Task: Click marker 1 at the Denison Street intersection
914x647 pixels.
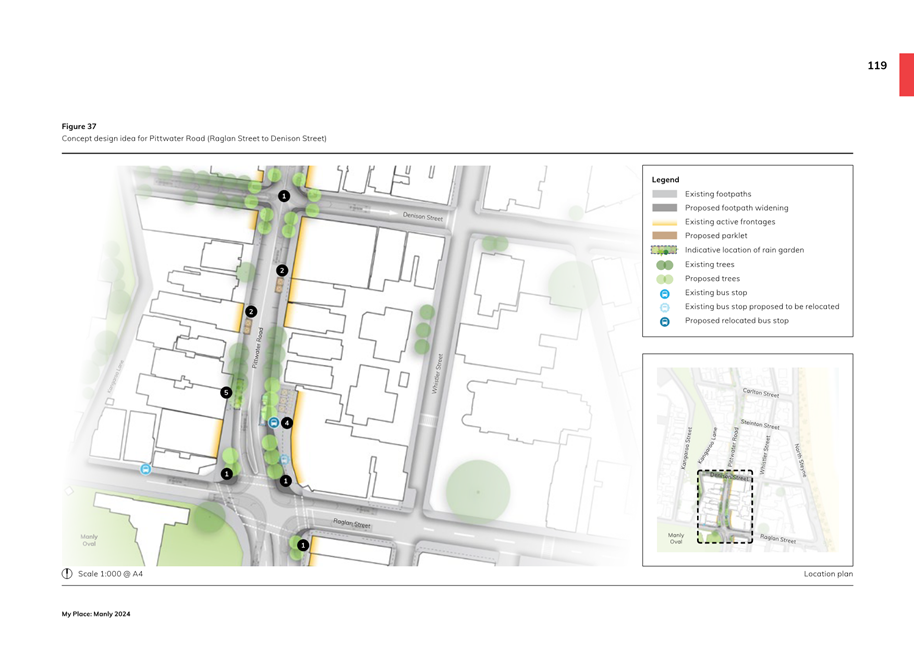Action: tap(284, 197)
